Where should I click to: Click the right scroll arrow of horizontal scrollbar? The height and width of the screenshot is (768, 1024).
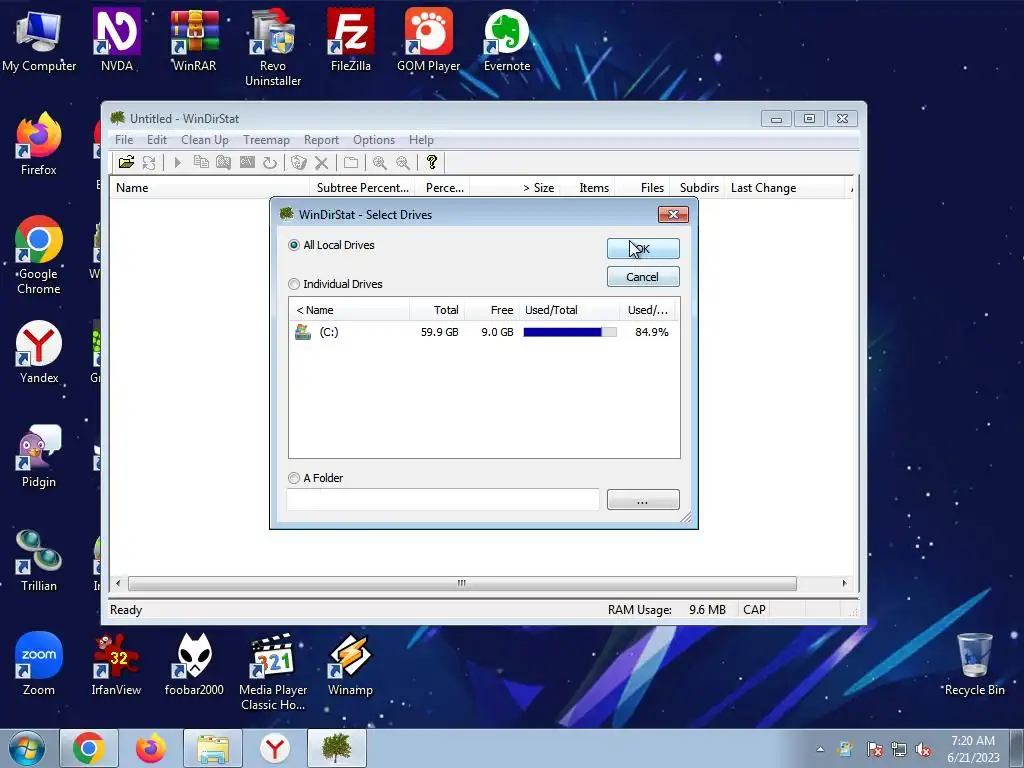point(844,583)
